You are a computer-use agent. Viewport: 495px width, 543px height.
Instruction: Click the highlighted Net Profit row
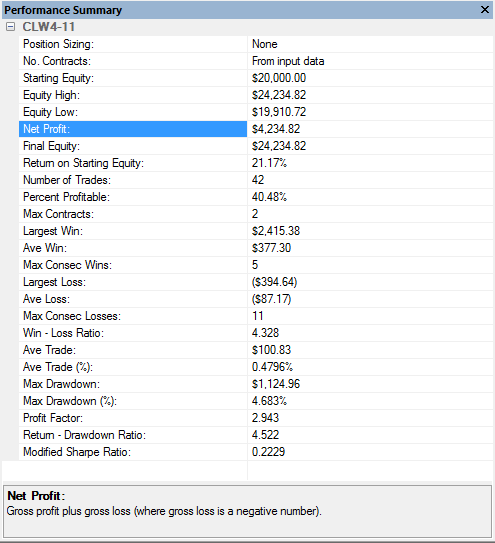click(256, 129)
